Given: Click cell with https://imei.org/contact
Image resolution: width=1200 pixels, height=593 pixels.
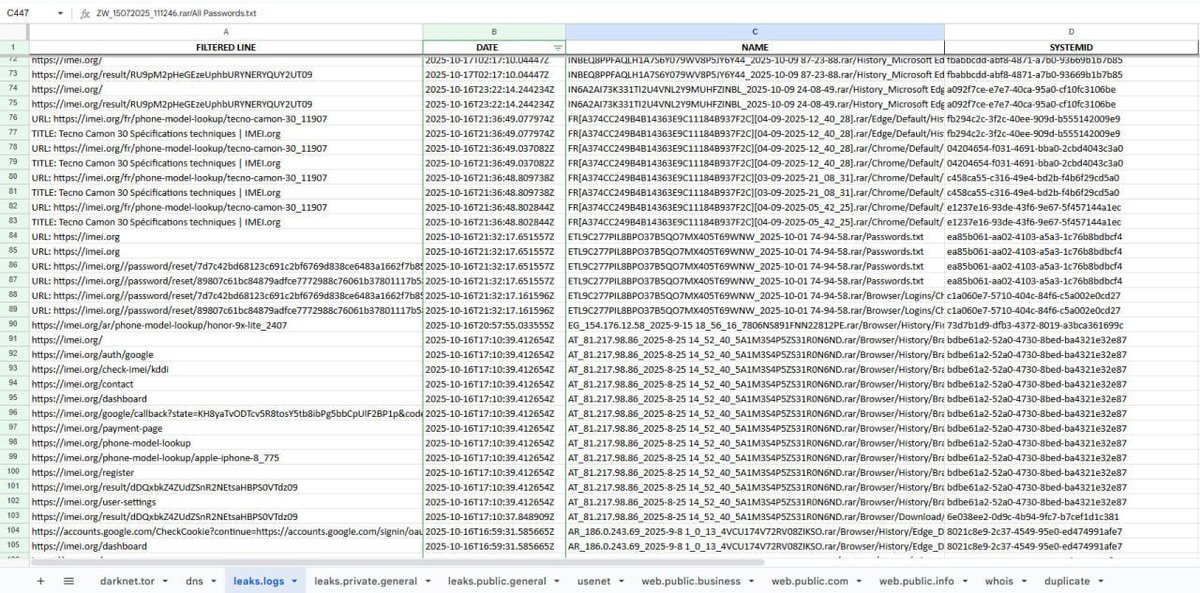Looking at the screenshot, I should coord(226,384).
